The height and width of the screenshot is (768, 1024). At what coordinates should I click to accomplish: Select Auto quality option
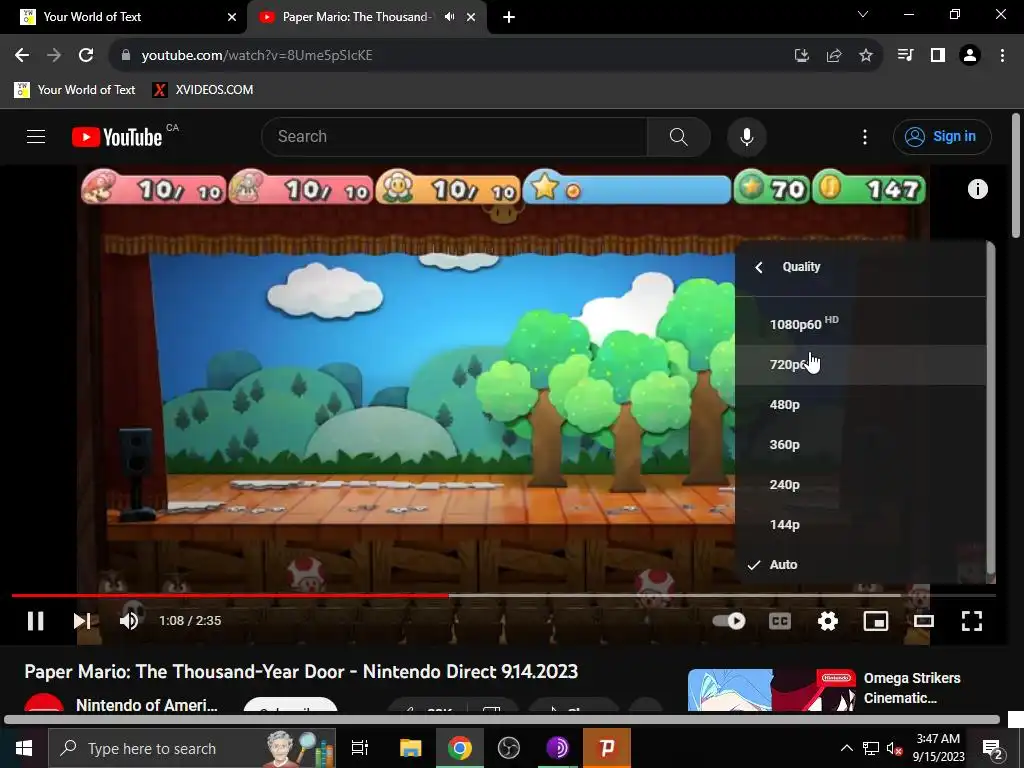pos(861,564)
